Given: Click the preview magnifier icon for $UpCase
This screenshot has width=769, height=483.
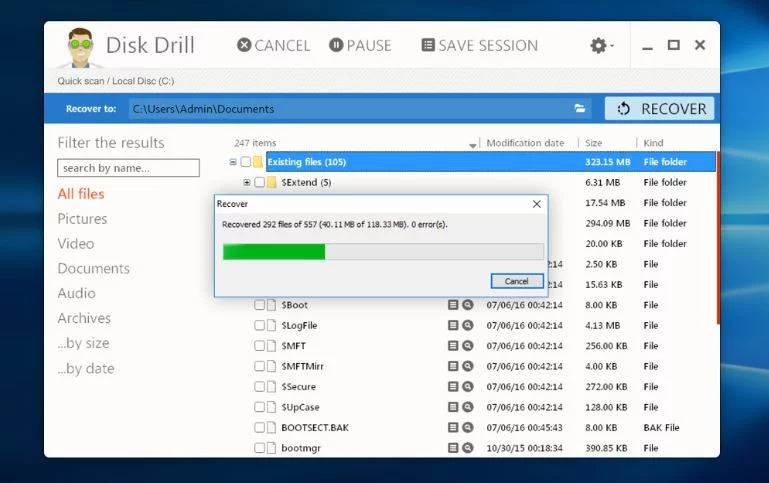Looking at the screenshot, I should 468,407.
